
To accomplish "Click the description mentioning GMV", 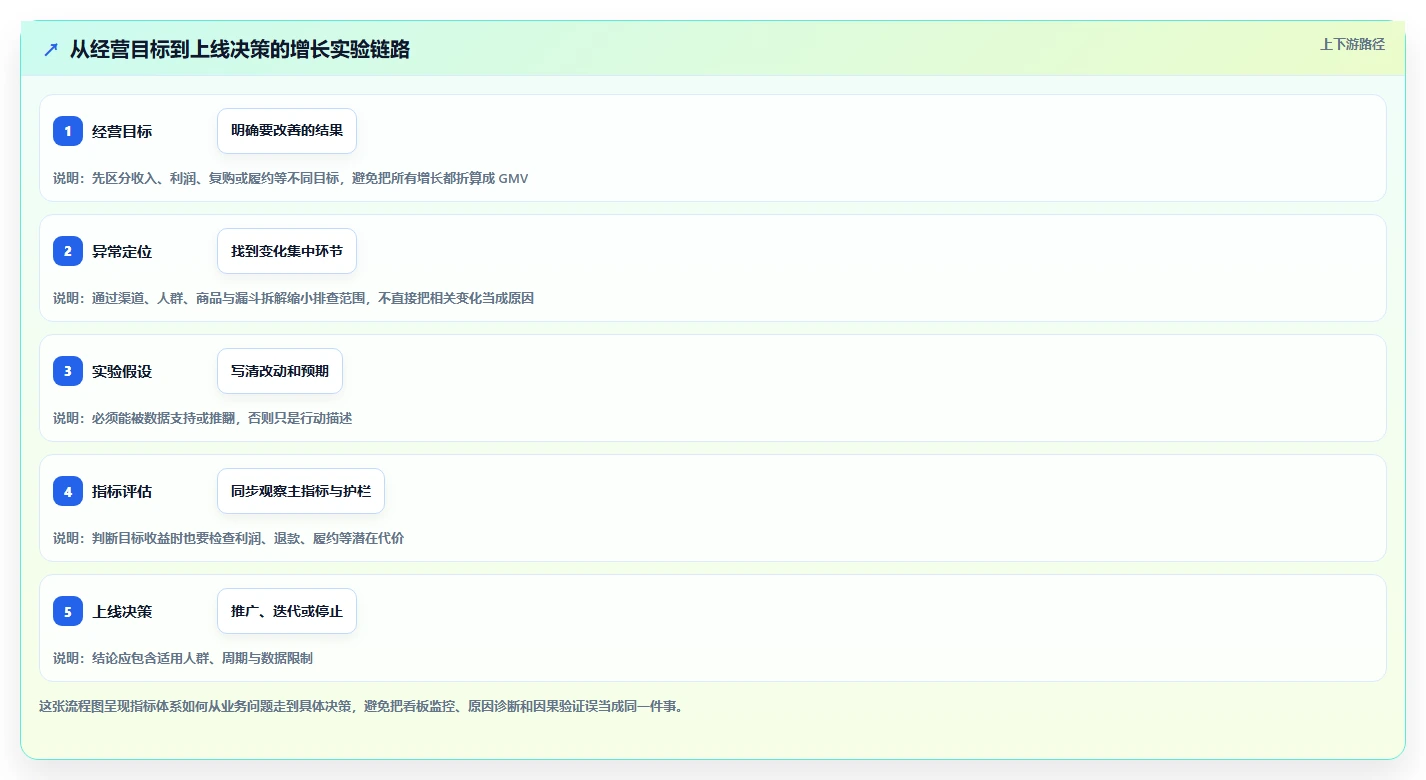I will [x=291, y=178].
